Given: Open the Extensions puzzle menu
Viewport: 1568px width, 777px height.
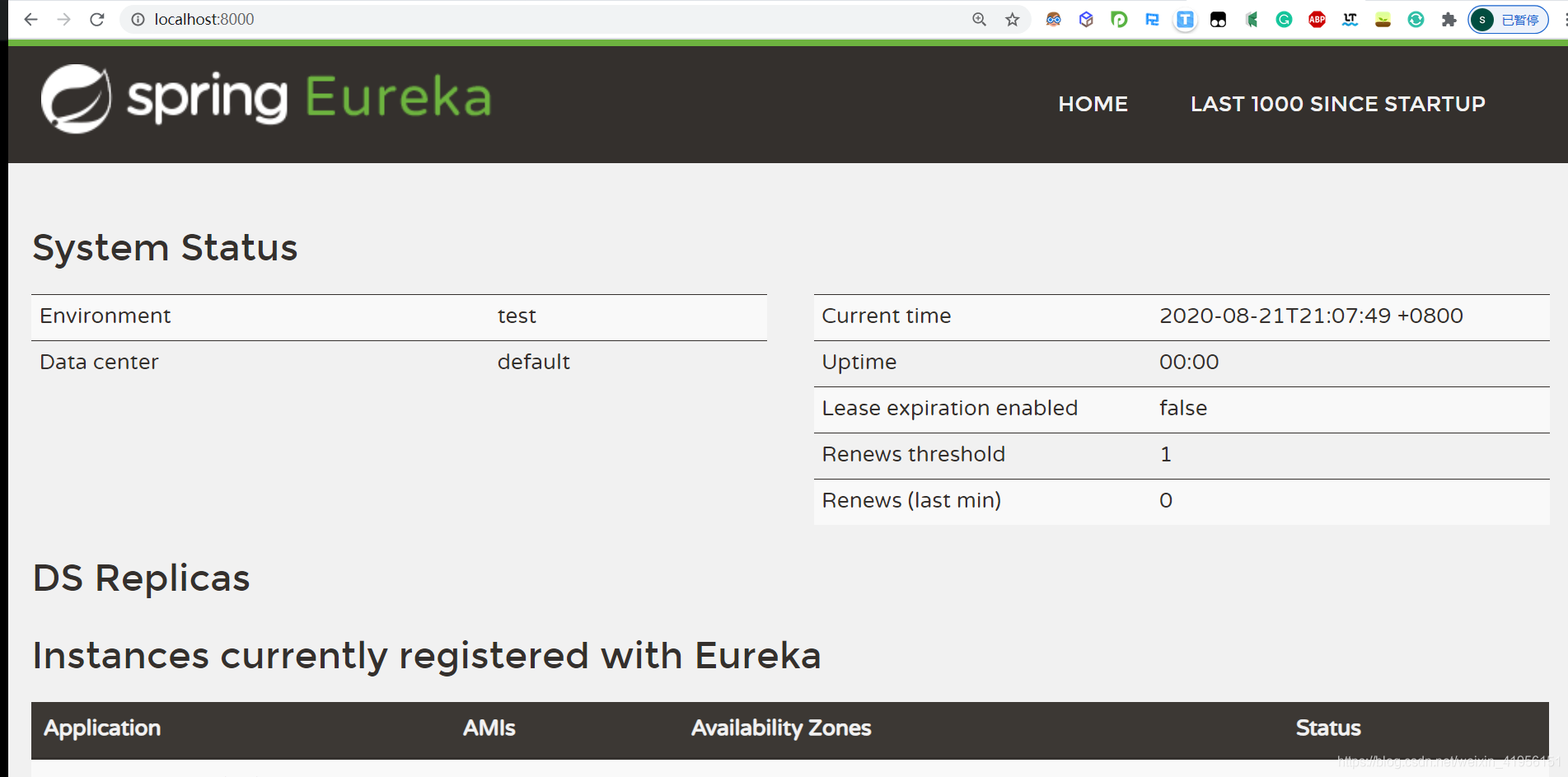Looking at the screenshot, I should coord(1449,19).
